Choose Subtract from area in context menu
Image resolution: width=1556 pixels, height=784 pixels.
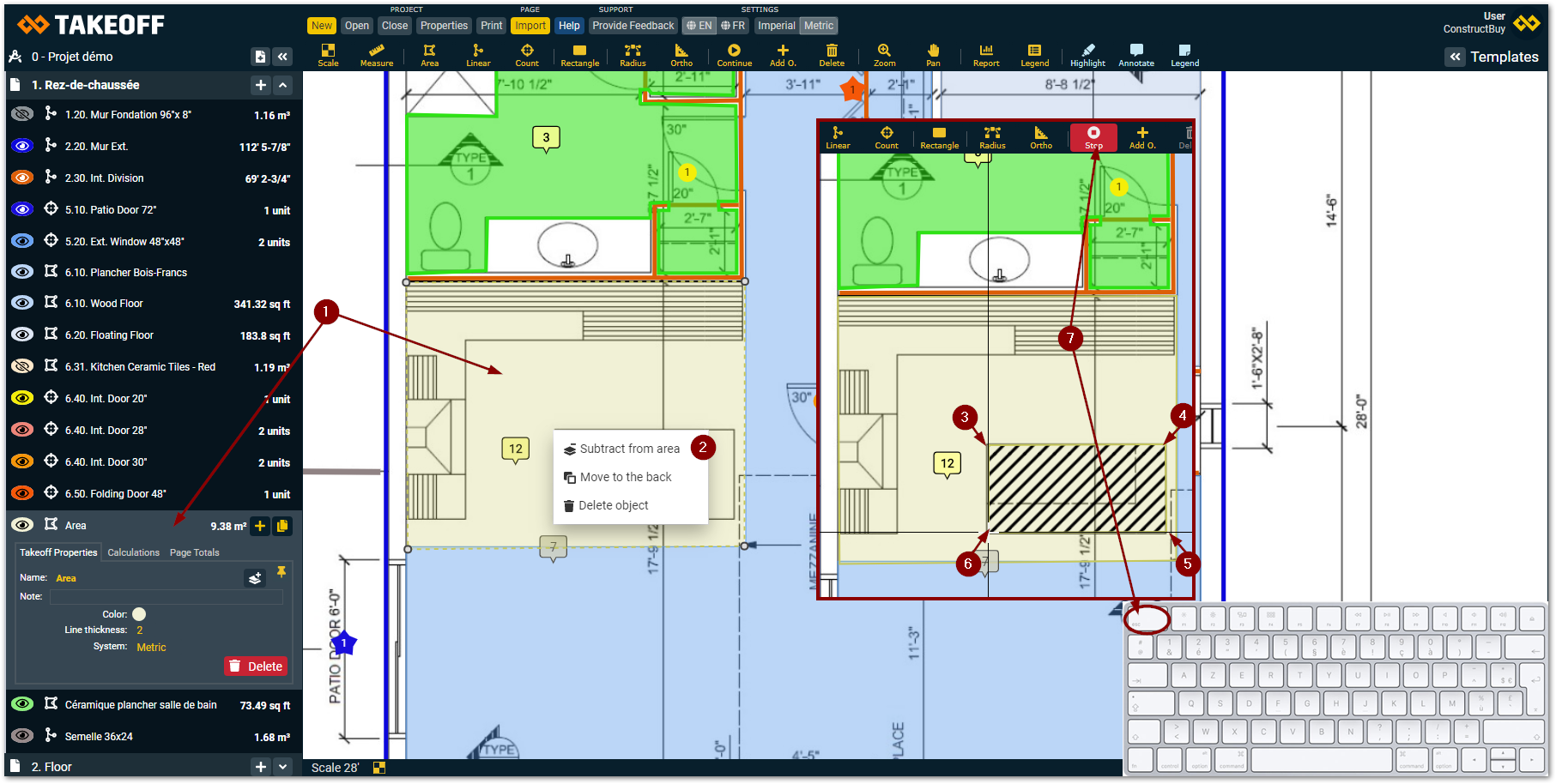click(629, 449)
